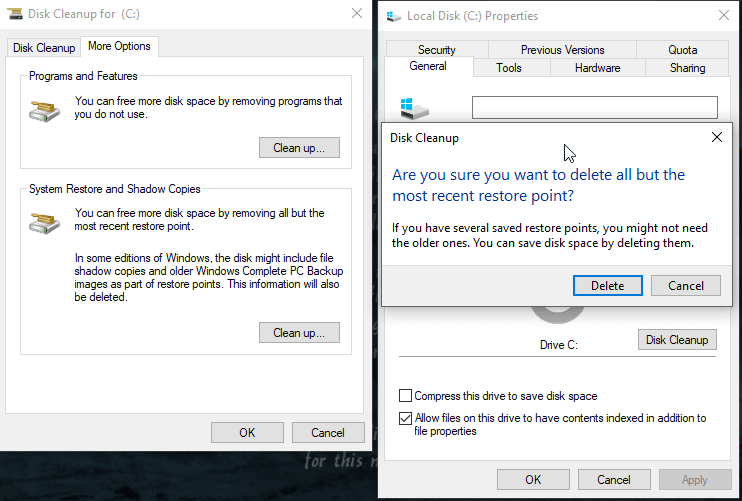Click the Programs and Features icon

click(x=45, y=108)
